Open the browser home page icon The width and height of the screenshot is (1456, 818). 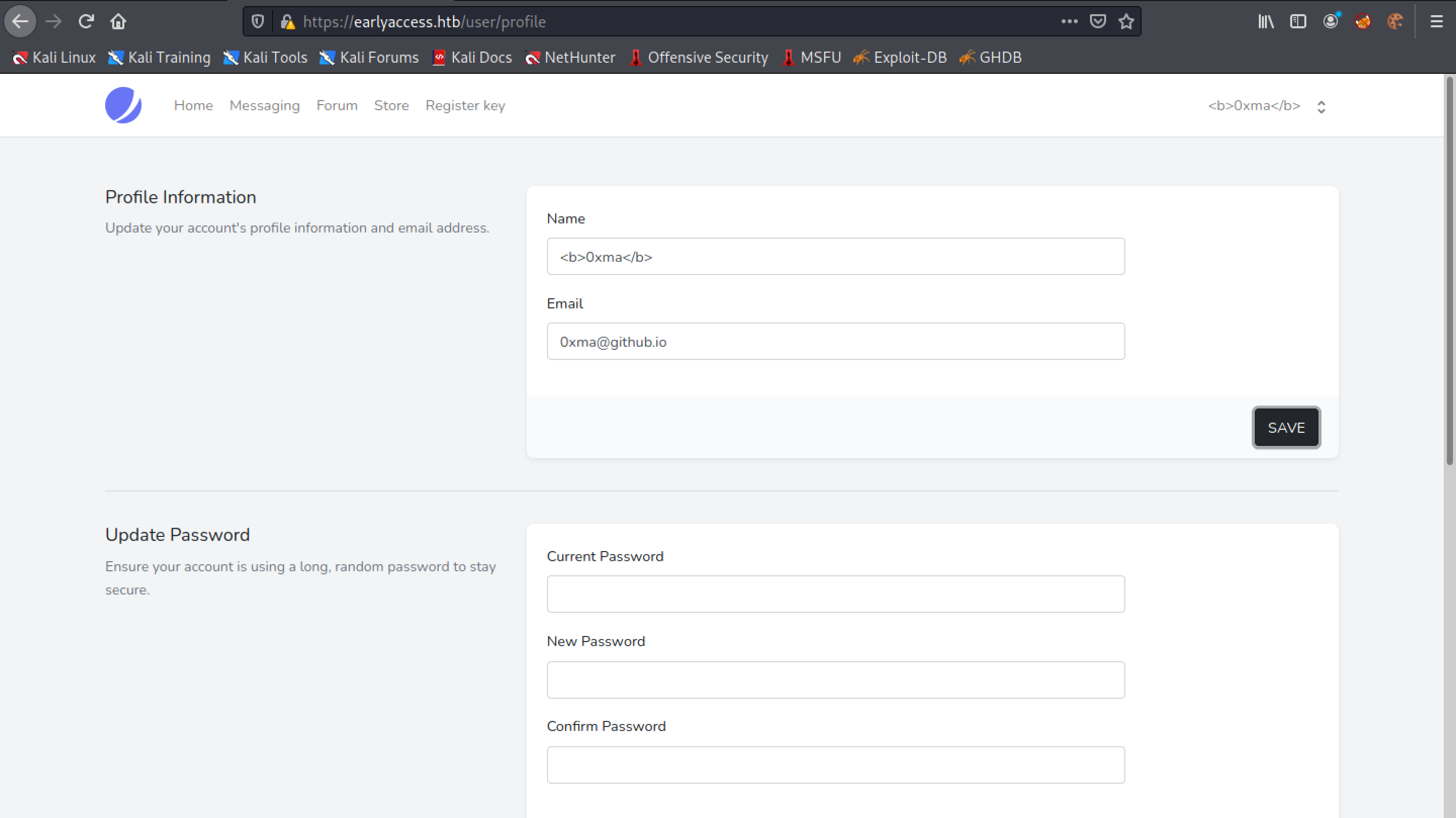point(118,21)
